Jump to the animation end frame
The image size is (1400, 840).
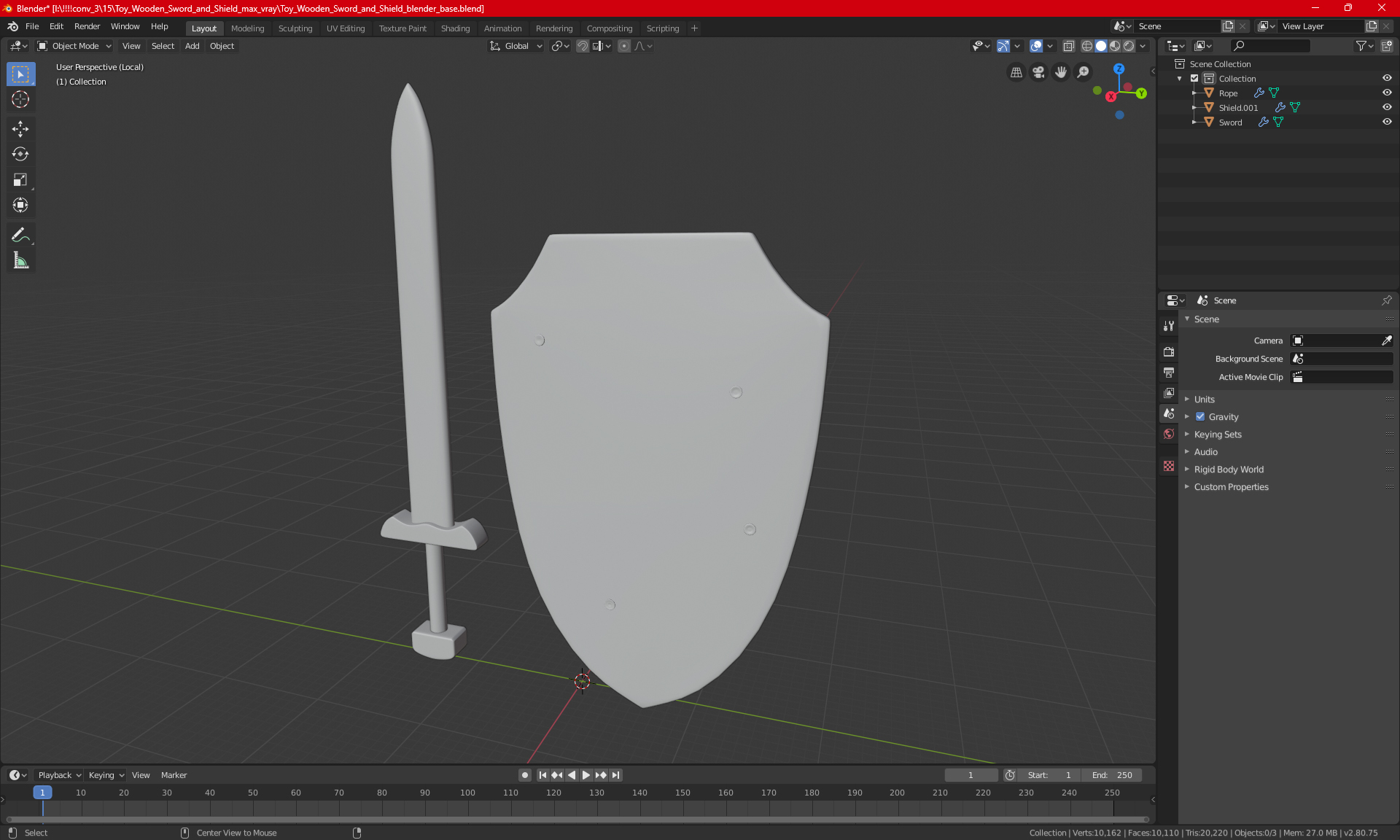[x=616, y=775]
